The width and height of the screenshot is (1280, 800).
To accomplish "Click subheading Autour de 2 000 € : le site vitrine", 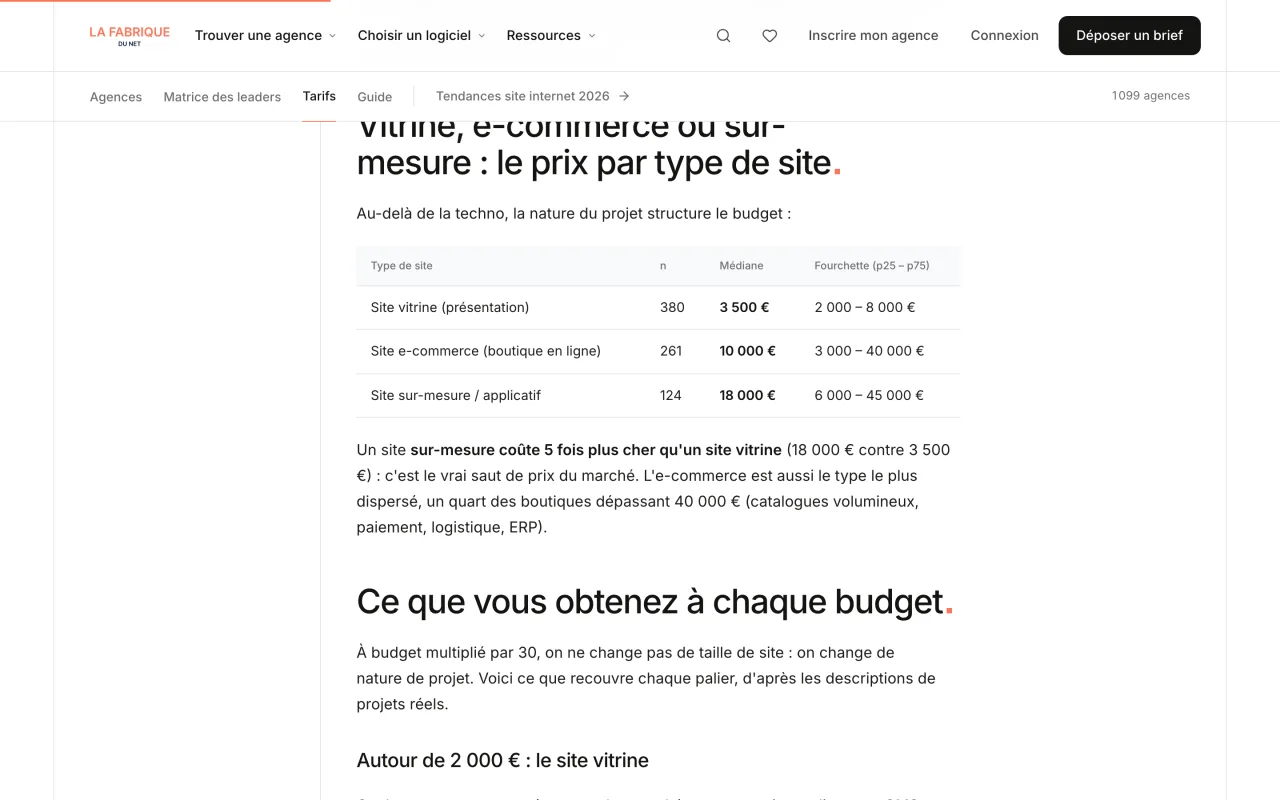I will (503, 760).
